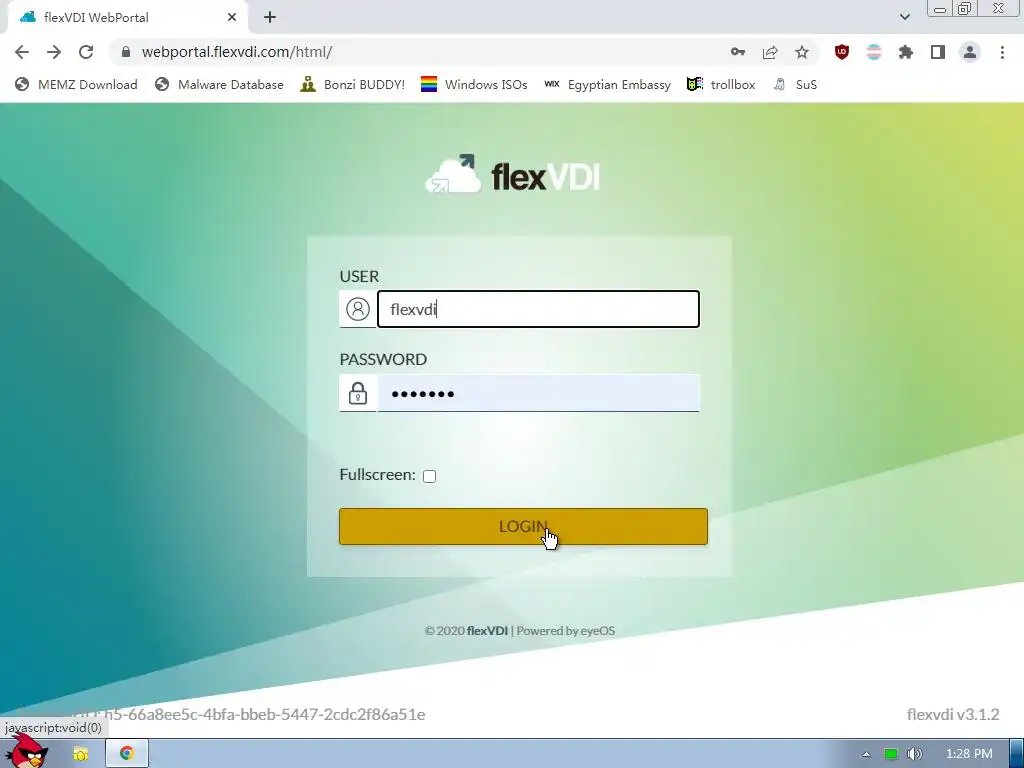Click the 1:28 PM taskbar clock
Screen dimensions: 1024x768
969,754
